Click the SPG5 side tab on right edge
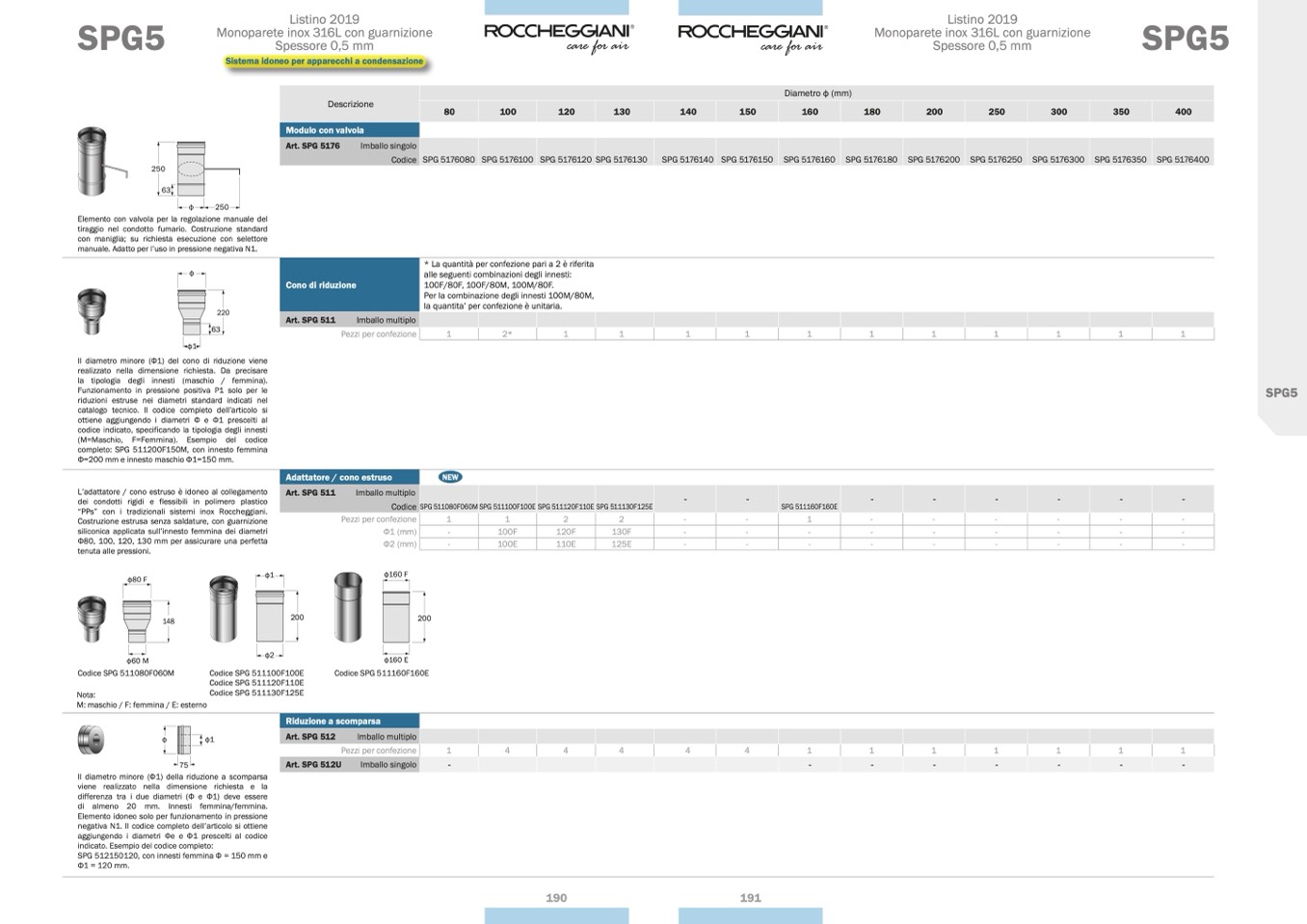 pos(1281,393)
